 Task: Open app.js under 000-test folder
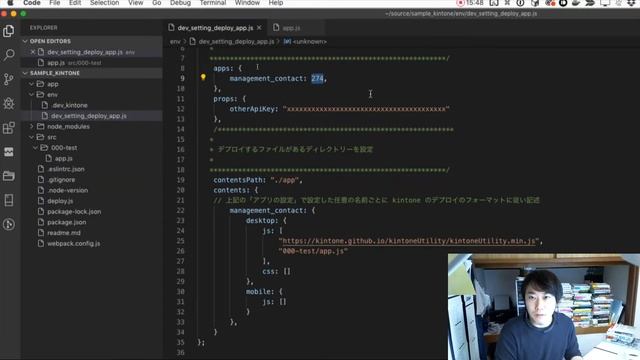point(63,158)
